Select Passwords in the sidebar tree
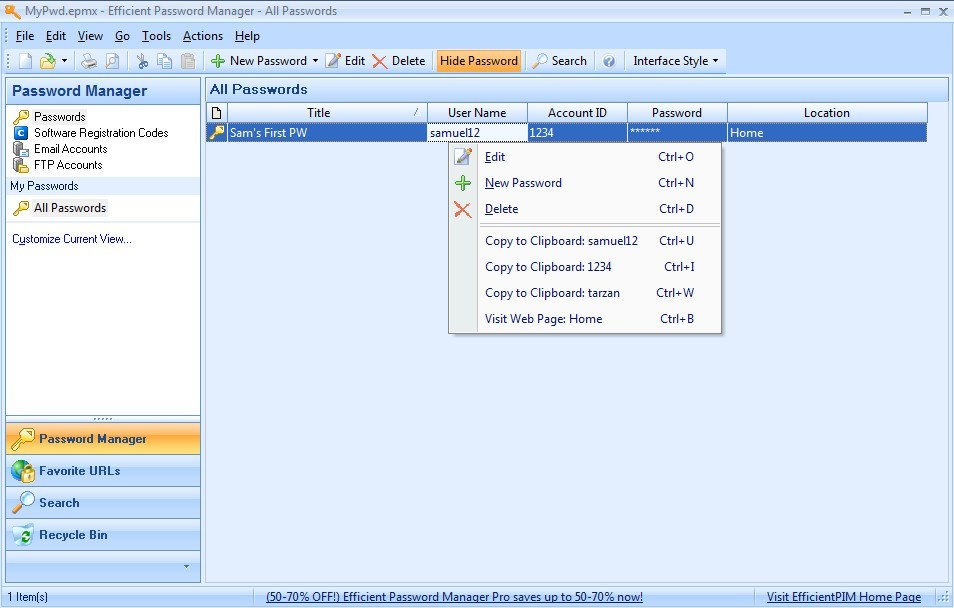 [60, 116]
